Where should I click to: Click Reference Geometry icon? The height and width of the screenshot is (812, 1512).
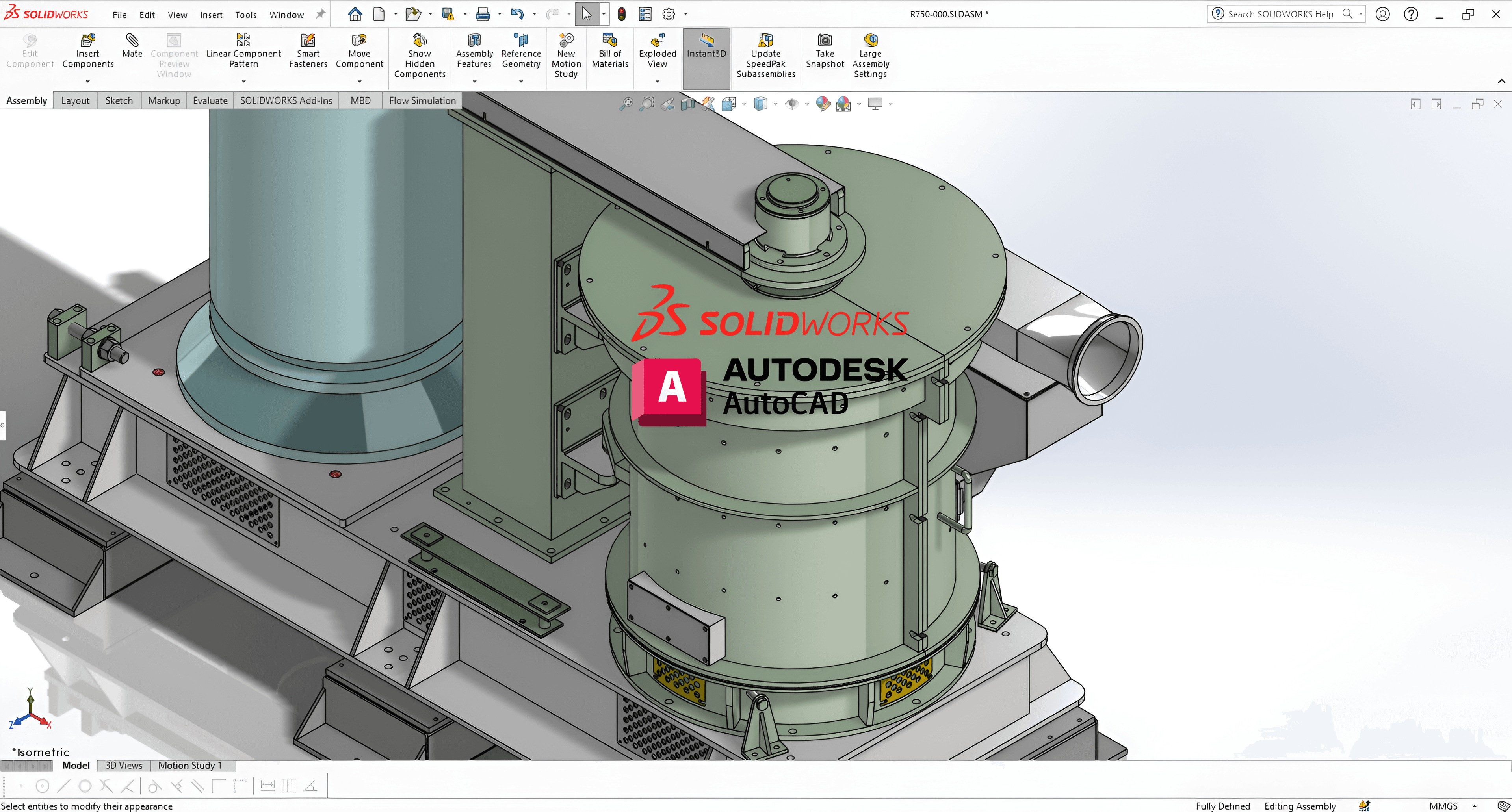point(521,50)
